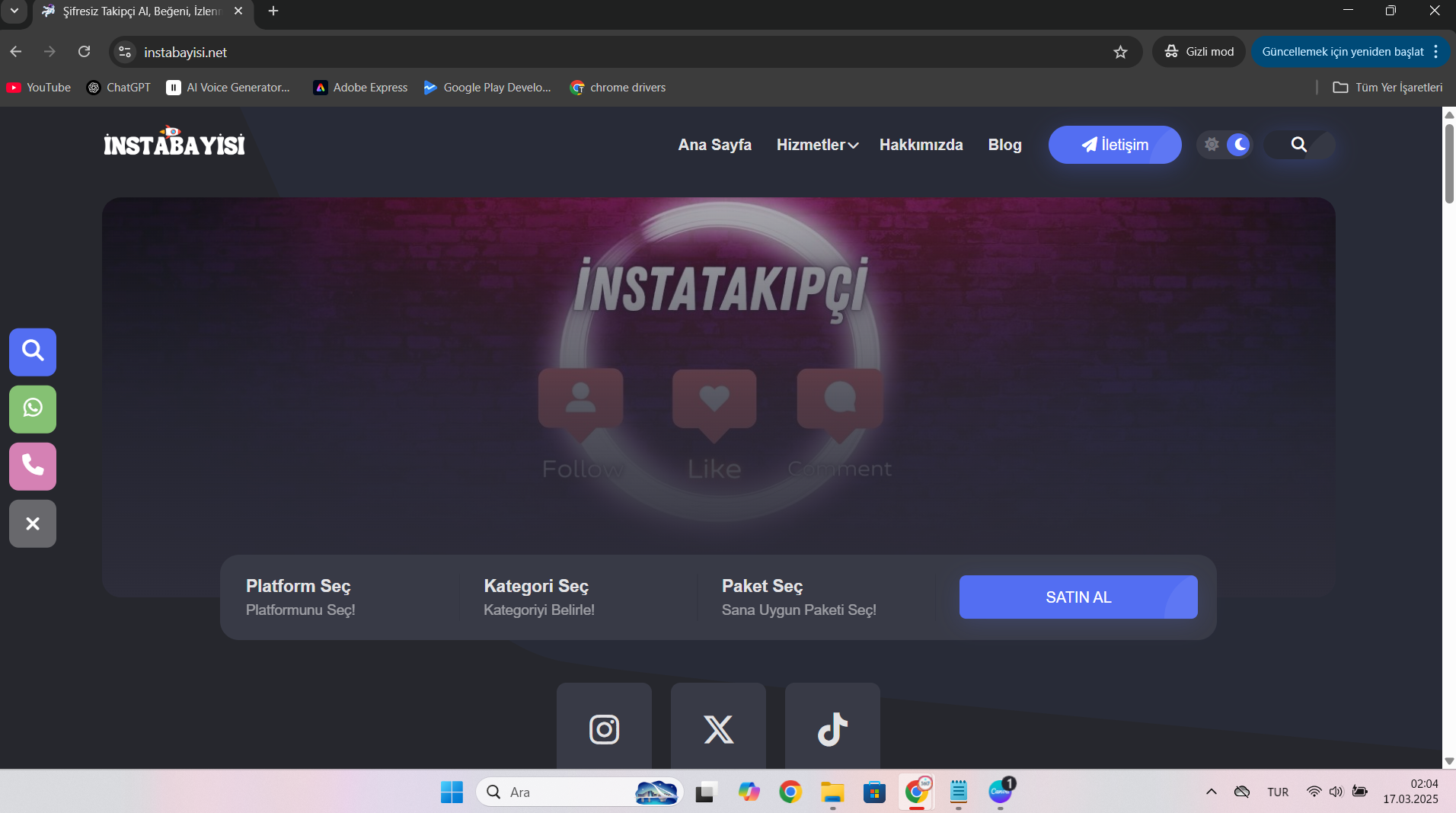Open Microsoft Store from the taskbar
This screenshot has width=1456, height=813.
pyautogui.click(x=874, y=792)
